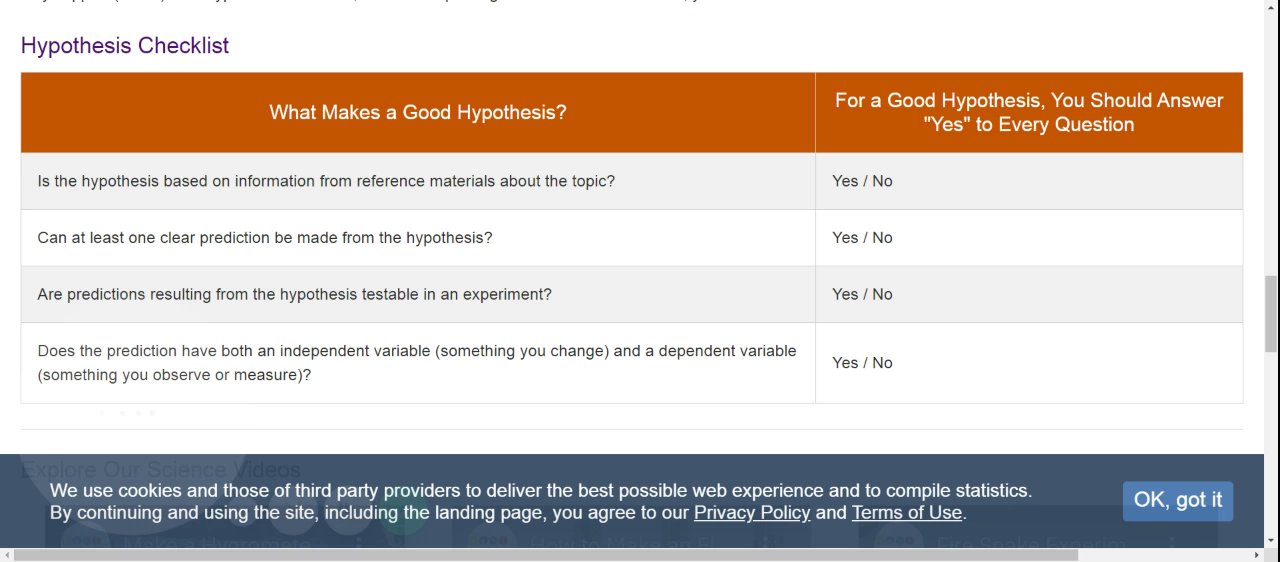This screenshot has width=1280, height=562.
Task: Click the independent and dependent variable question
Action: 416,363
